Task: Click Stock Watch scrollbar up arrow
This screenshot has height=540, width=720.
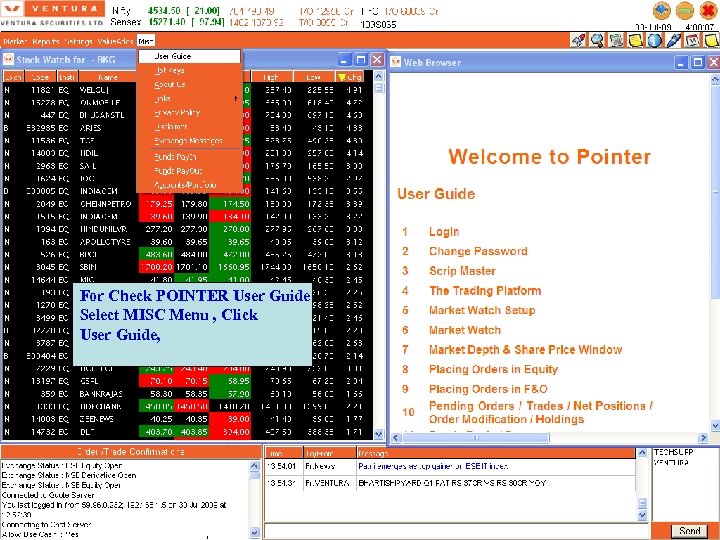Action: coord(378,76)
